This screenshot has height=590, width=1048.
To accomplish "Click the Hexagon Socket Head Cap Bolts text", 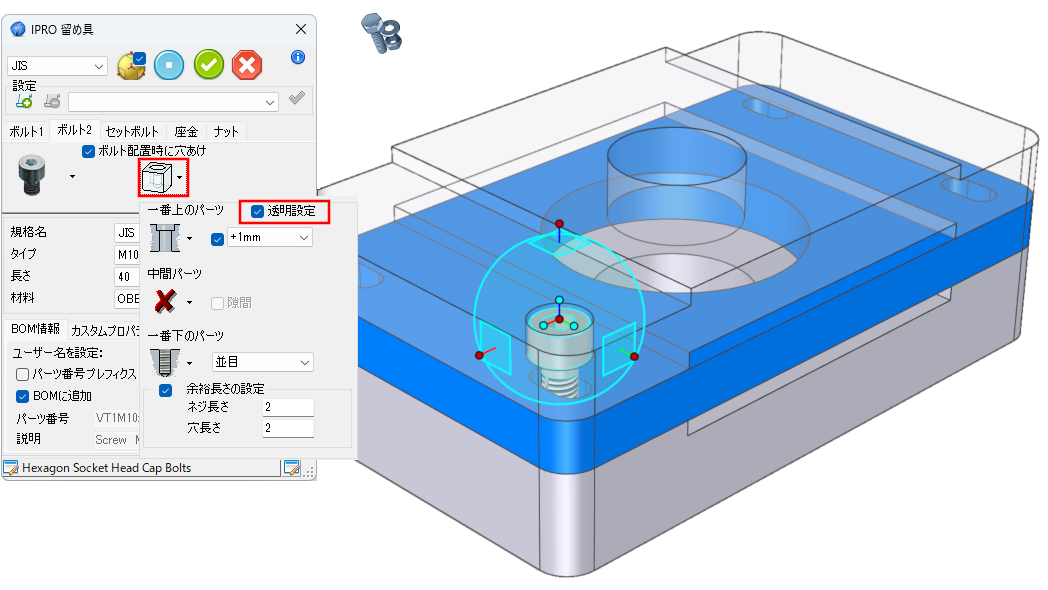I will pos(107,468).
